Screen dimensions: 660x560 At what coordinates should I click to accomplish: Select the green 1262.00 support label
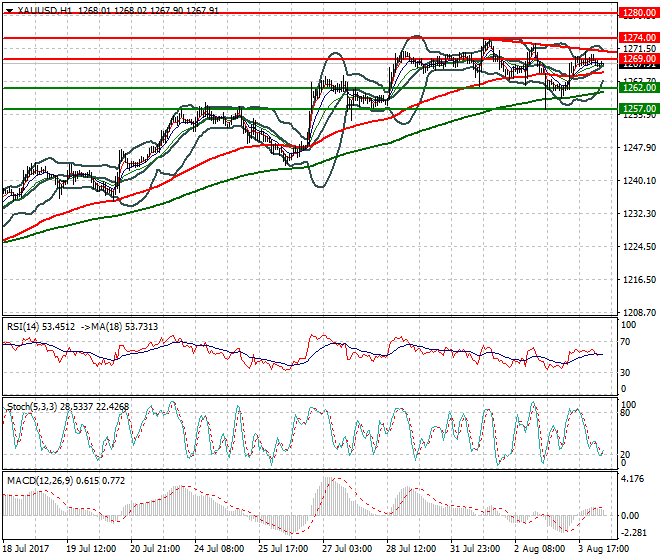639,88
